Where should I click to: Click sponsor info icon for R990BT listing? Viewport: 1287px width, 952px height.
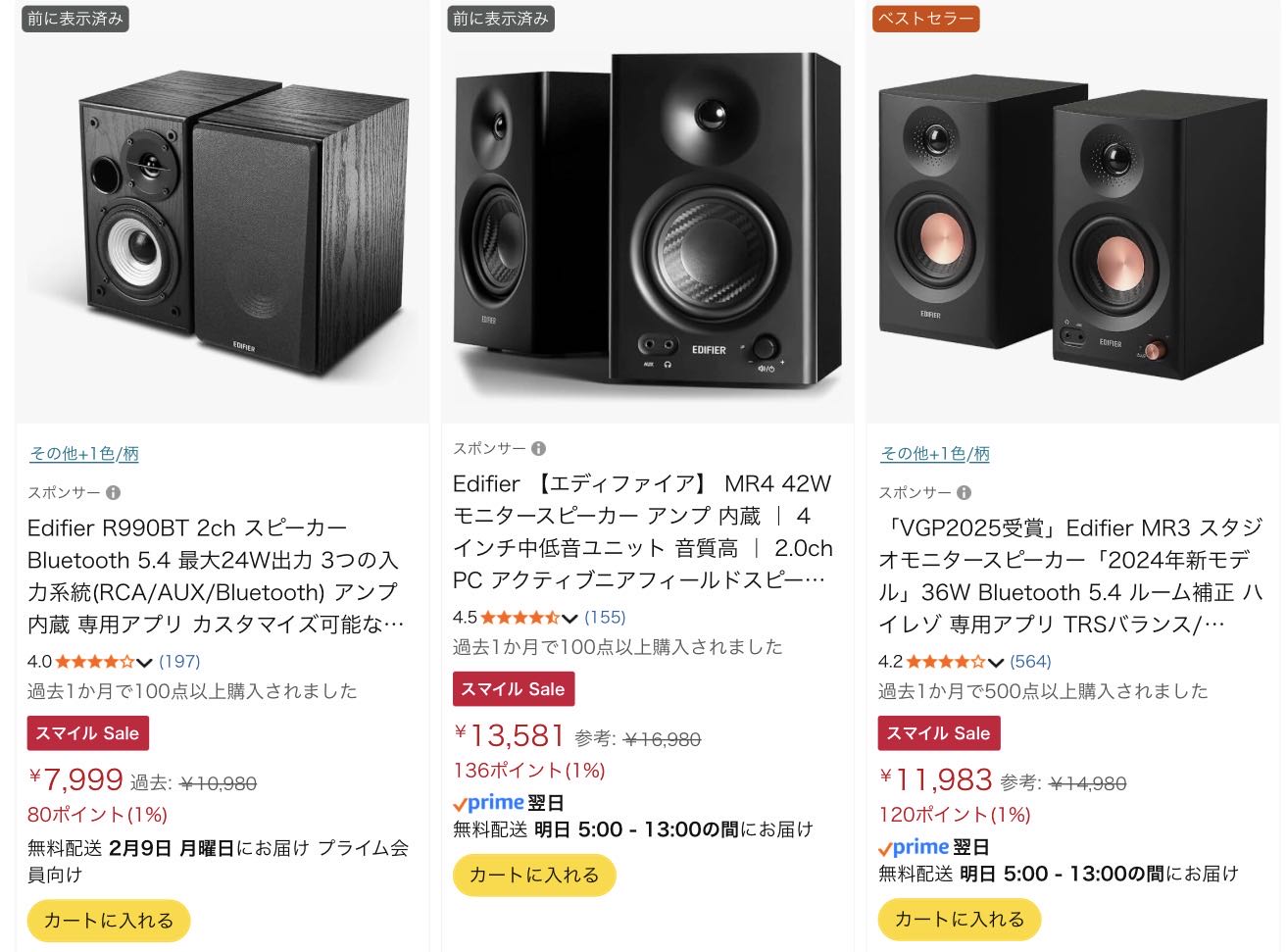[x=114, y=493]
